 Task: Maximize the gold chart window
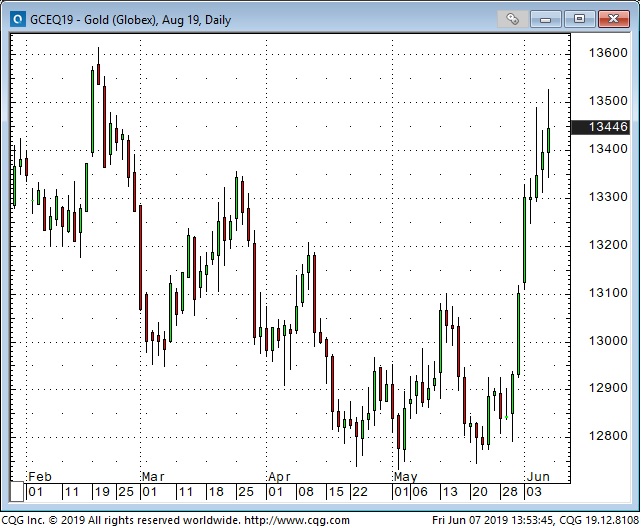pyautogui.click(x=579, y=19)
